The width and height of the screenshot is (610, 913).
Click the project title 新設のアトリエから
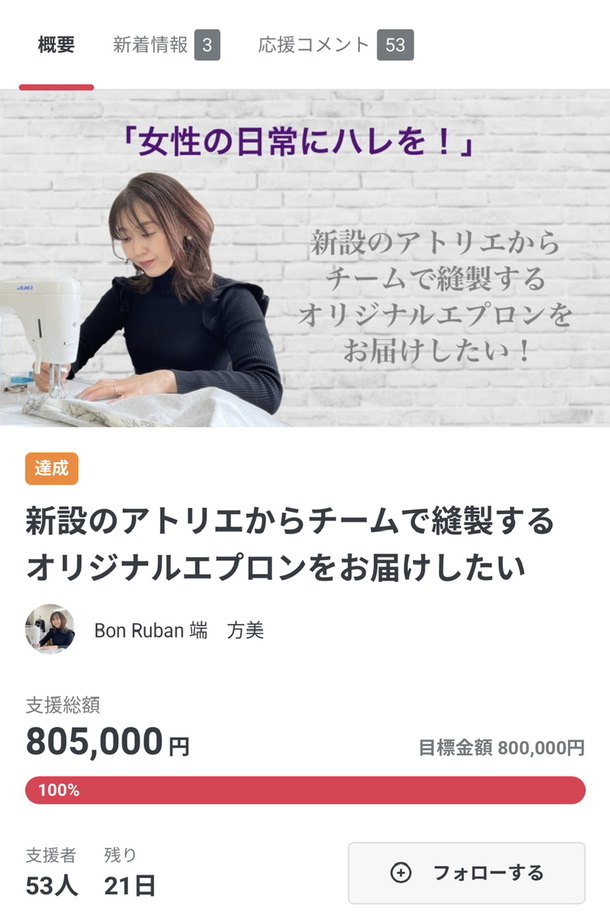(x=290, y=544)
